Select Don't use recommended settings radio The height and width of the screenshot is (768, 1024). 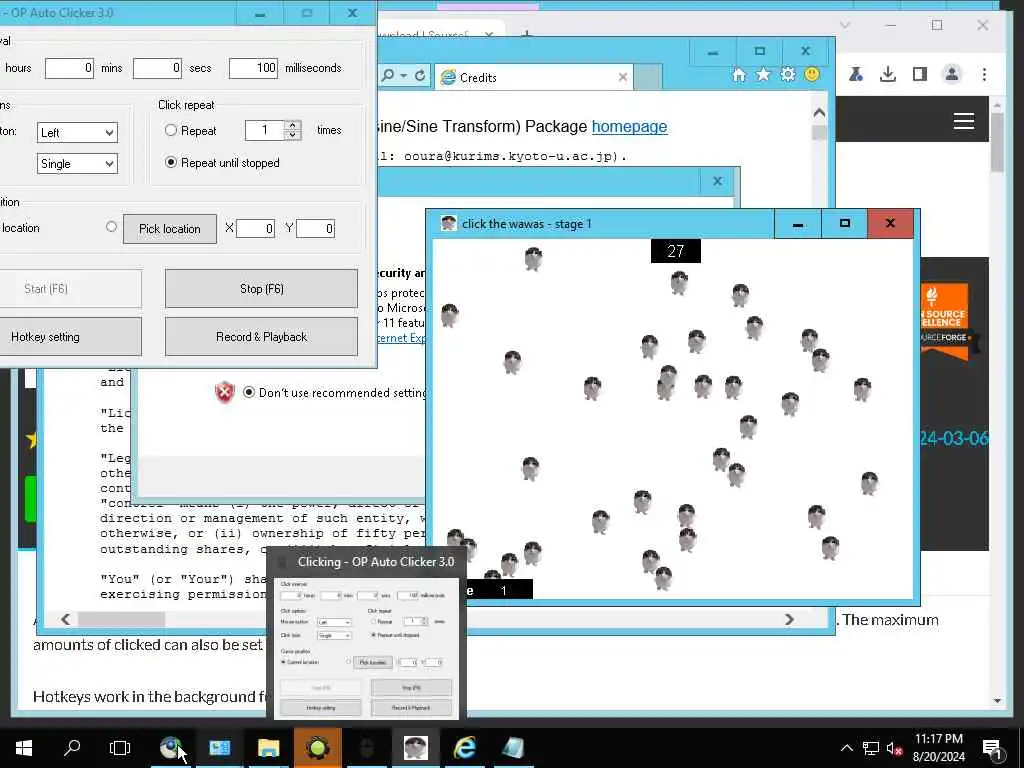point(249,392)
